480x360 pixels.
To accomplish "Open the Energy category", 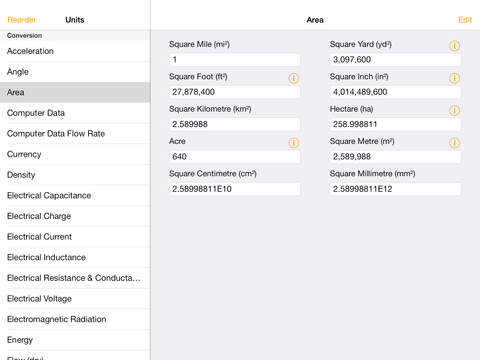I will point(75,340).
